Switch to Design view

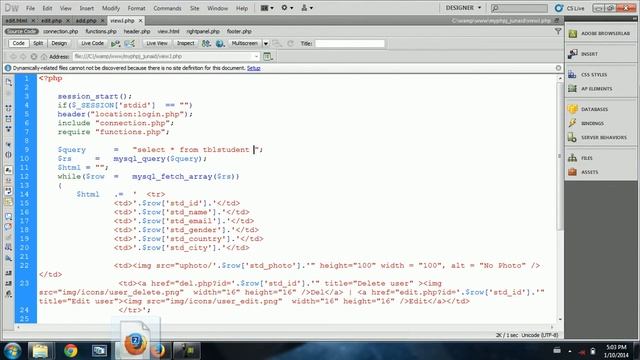pos(59,43)
